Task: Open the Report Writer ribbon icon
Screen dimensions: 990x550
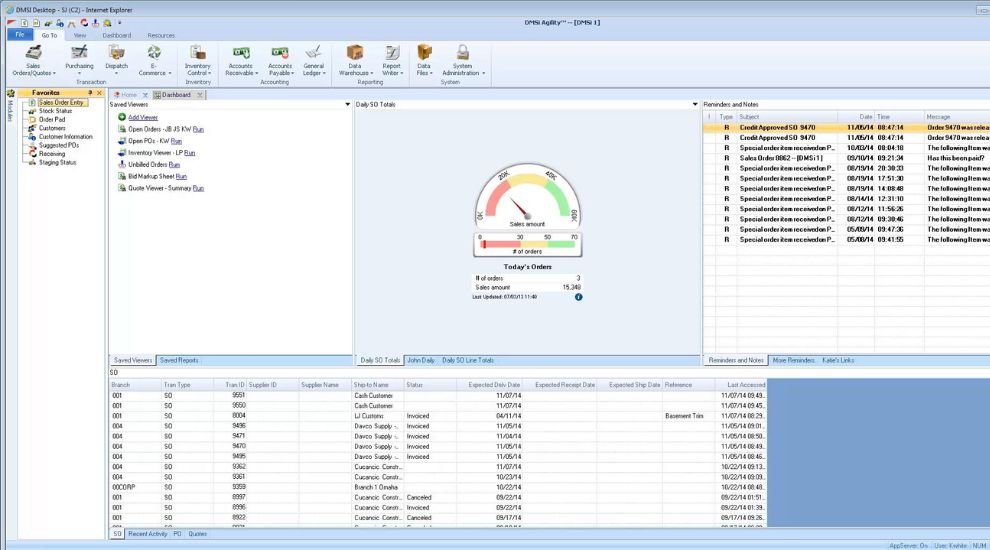Action: click(x=391, y=60)
